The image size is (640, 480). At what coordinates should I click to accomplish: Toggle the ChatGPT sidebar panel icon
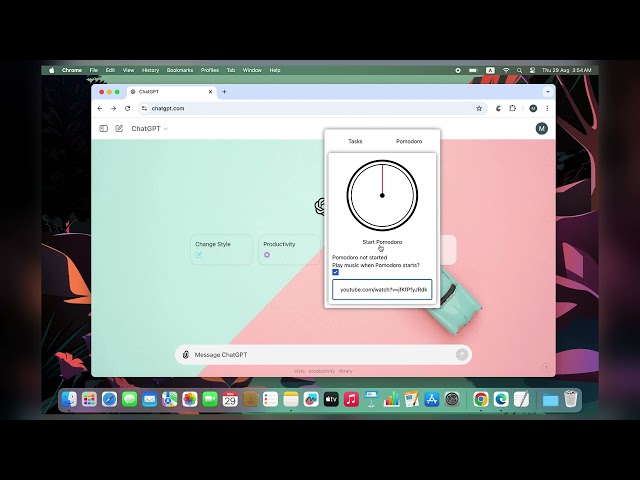point(104,129)
